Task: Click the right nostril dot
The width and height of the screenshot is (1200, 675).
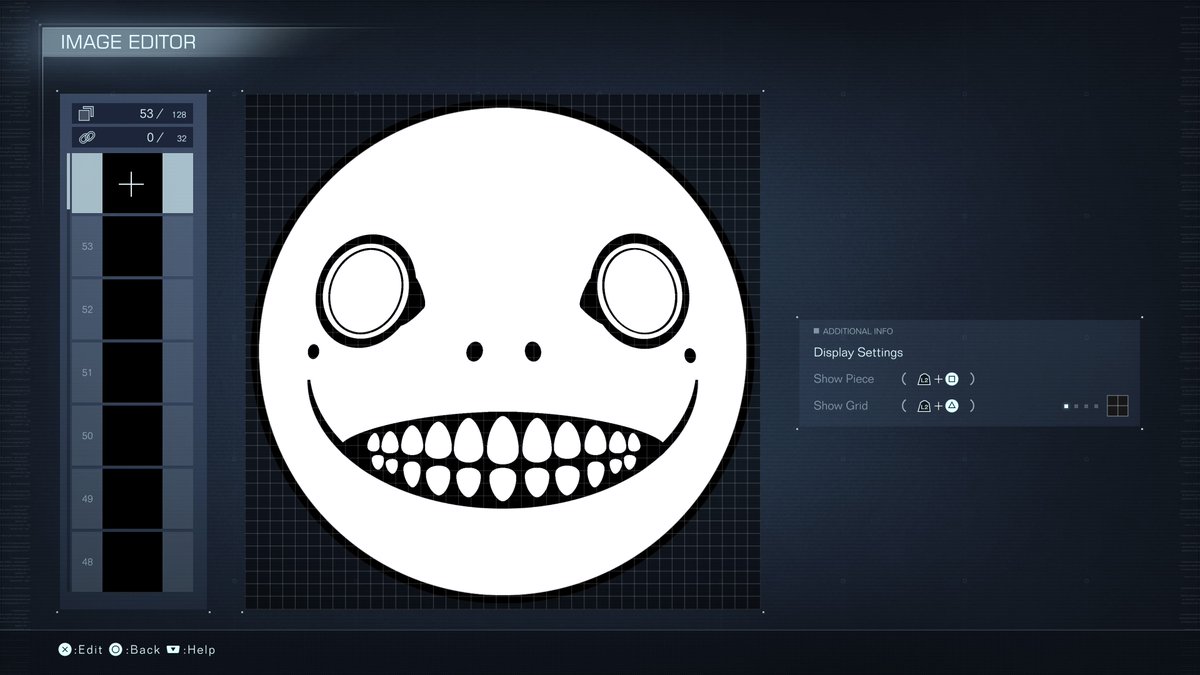Action: pos(533,351)
